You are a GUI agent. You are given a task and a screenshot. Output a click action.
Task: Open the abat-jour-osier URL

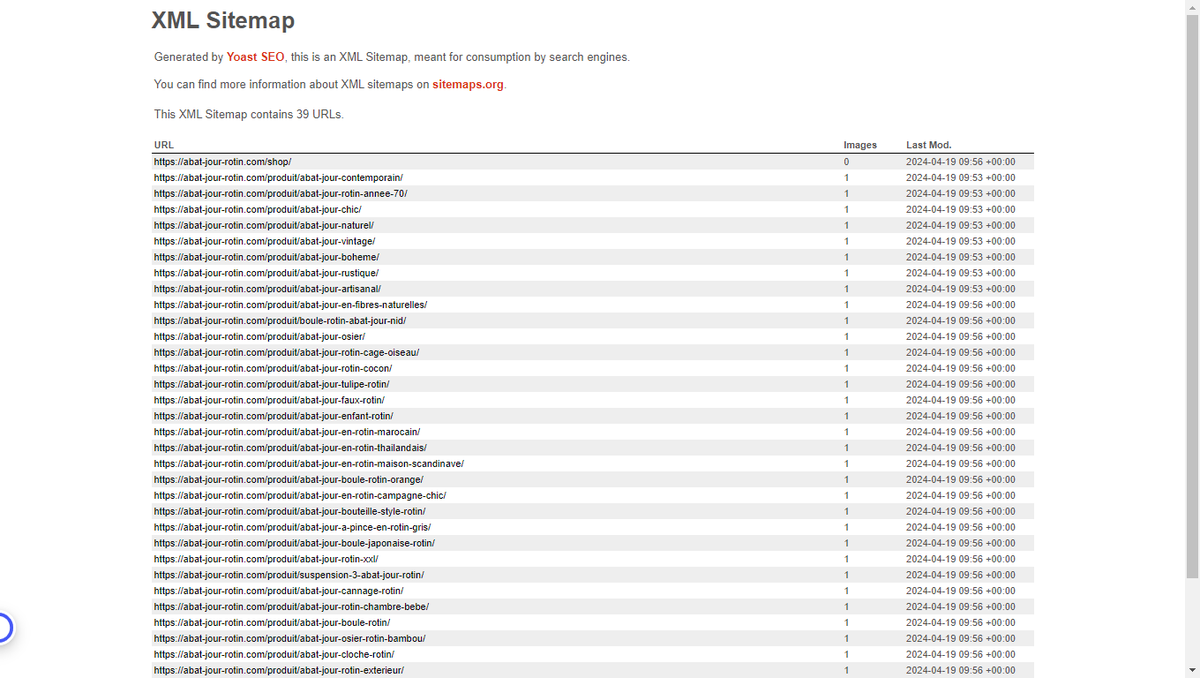(259, 336)
